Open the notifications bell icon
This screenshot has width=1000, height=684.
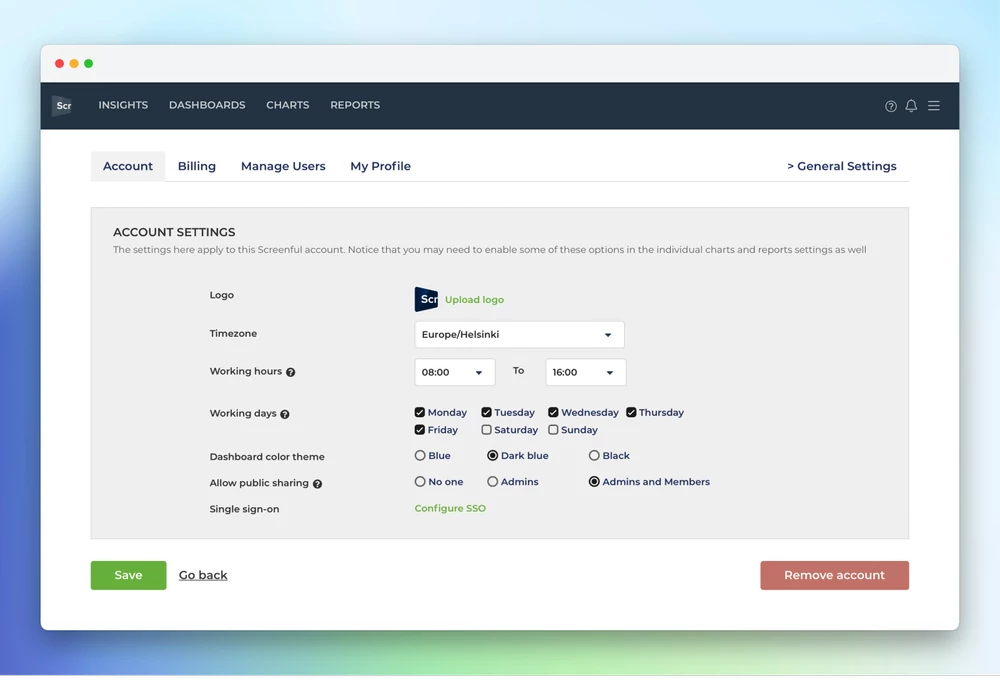(911, 106)
